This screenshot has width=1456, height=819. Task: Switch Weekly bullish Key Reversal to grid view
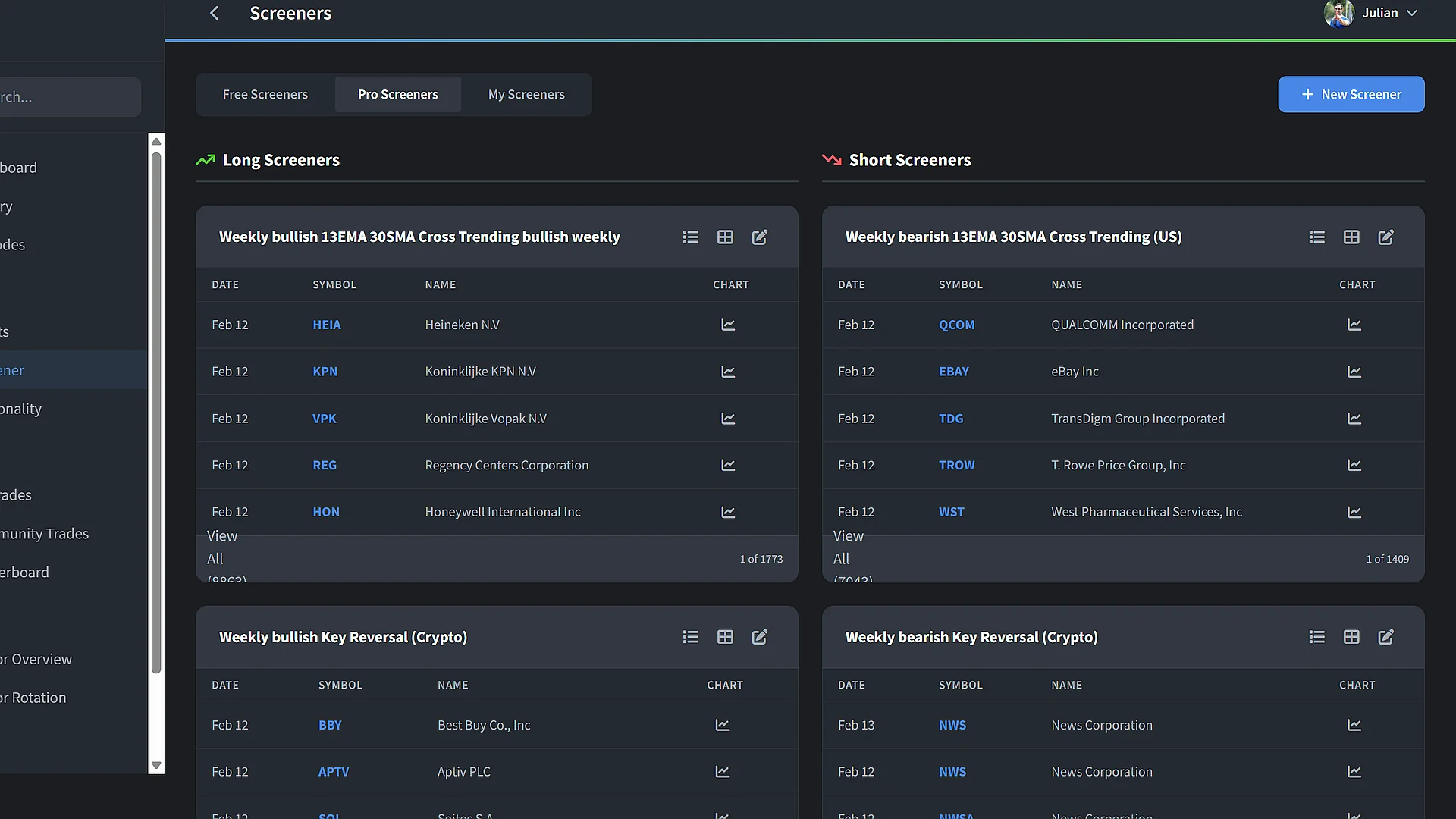pyautogui.click(x=725, y=638)
